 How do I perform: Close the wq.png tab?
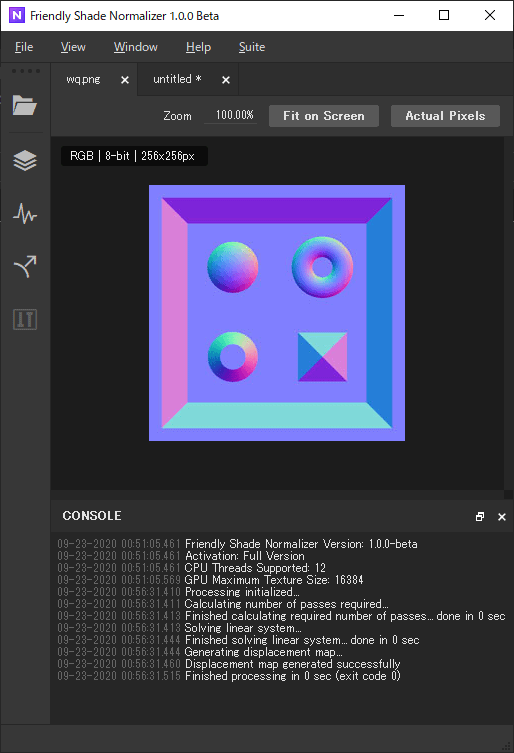125,80
